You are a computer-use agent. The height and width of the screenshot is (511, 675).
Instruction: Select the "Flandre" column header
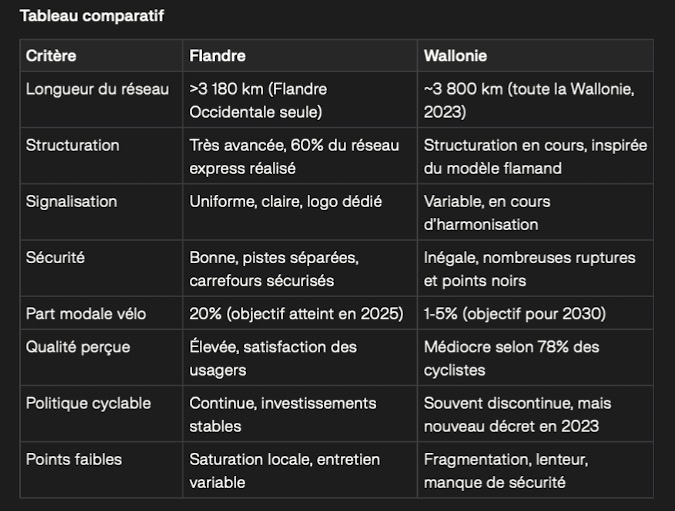tap(217, 56)
